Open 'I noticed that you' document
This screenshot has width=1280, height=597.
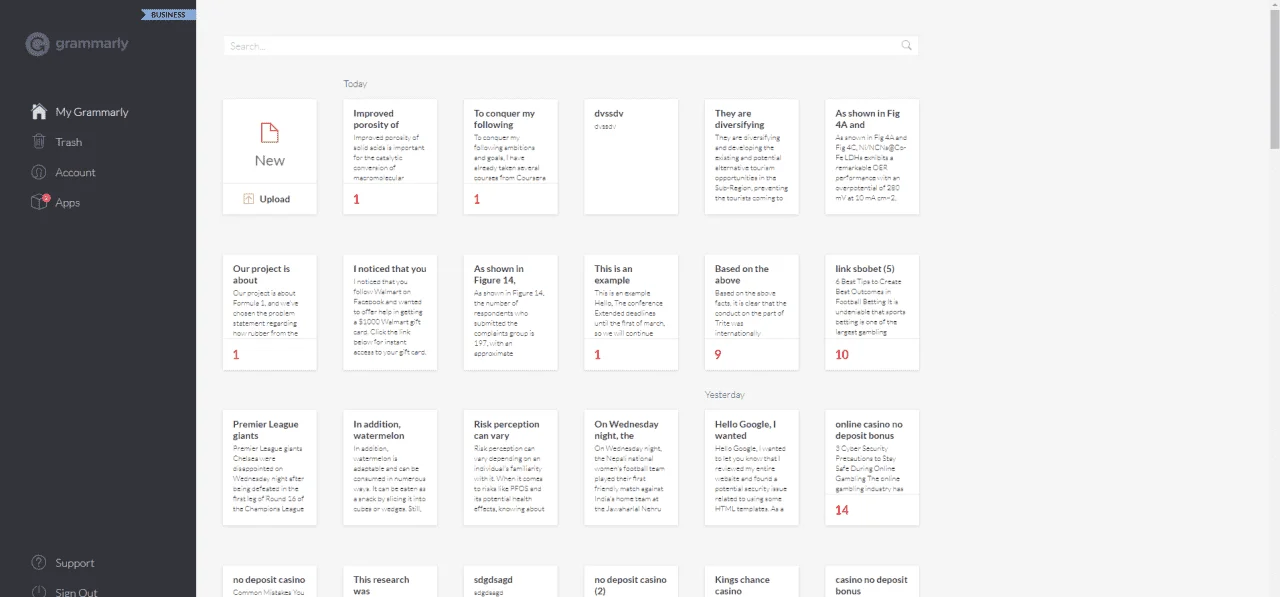tap(390, 312)
